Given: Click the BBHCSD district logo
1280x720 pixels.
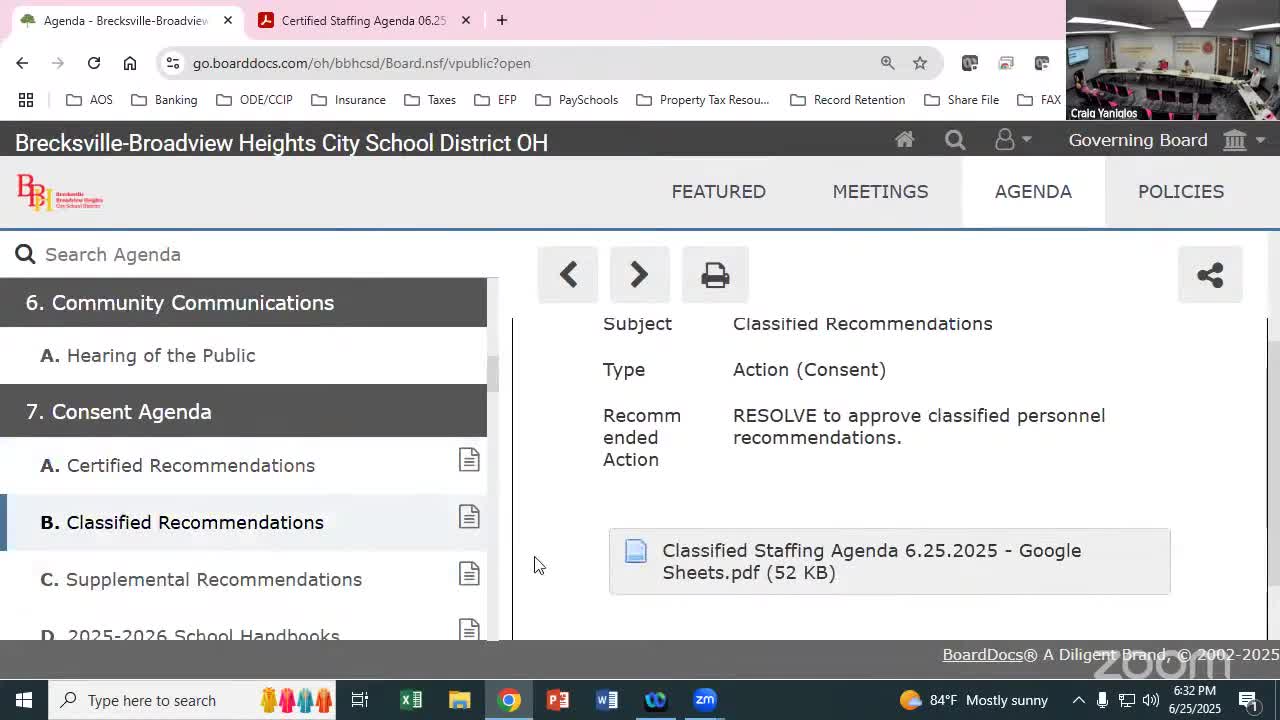Looking at the screenshot, I should pos(58,193).
